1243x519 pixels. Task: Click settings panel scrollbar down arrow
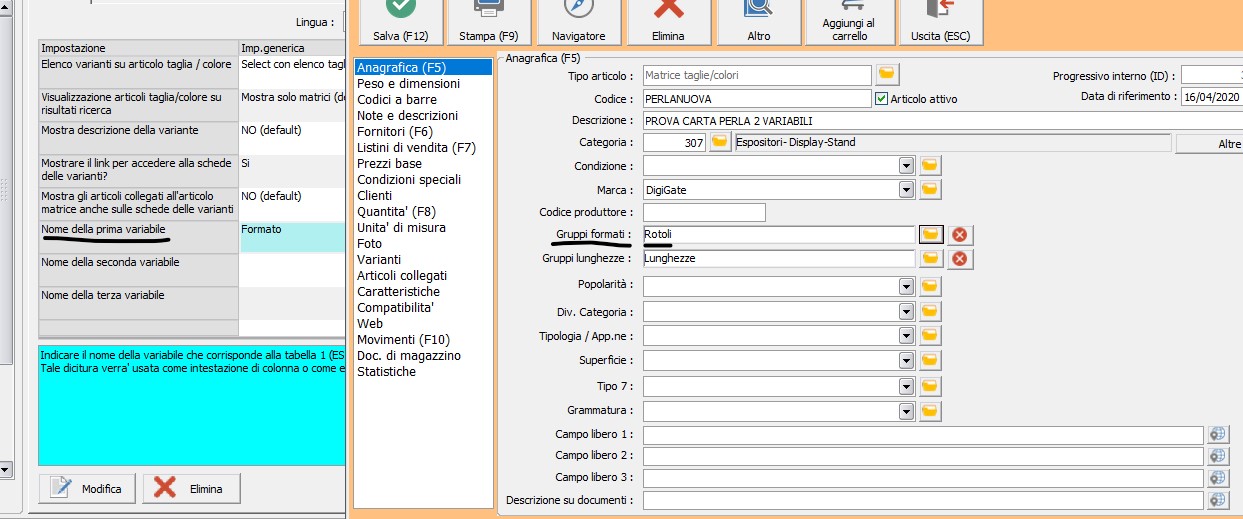coord(5,469)
